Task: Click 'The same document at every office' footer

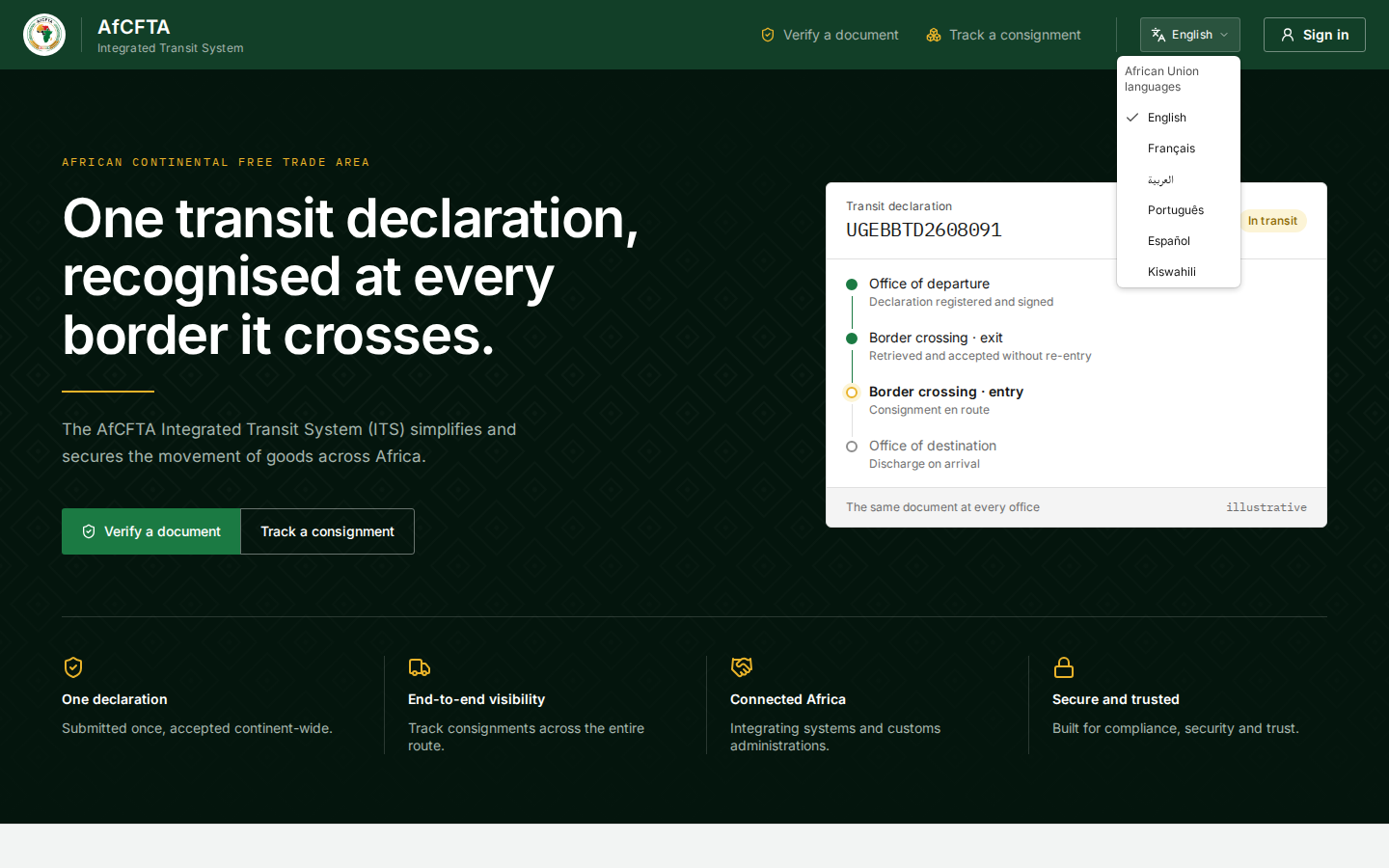Action: click(942, 507)
